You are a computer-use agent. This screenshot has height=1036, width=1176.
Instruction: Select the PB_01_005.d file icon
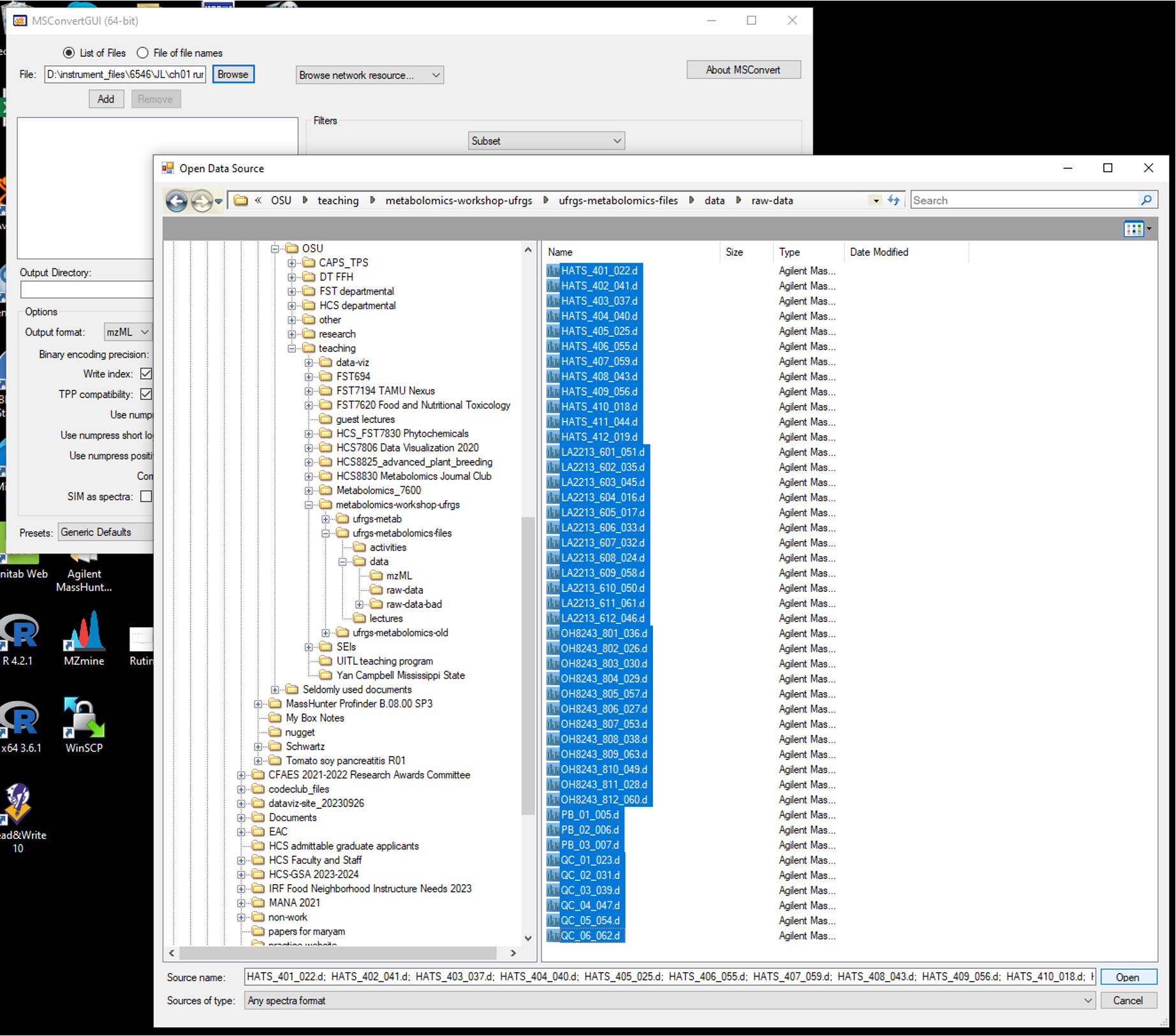coord(553,815)
